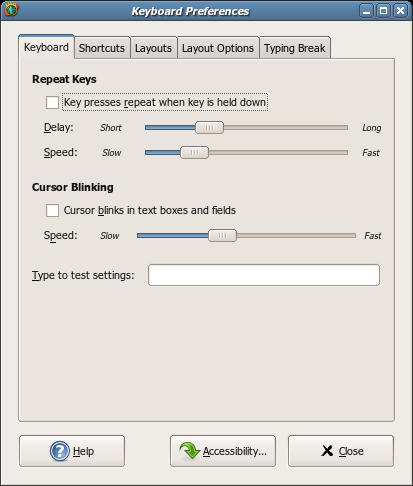The width and height of the screenshot is (413, 486).
Task: Click the Help button
Action: 72,451
